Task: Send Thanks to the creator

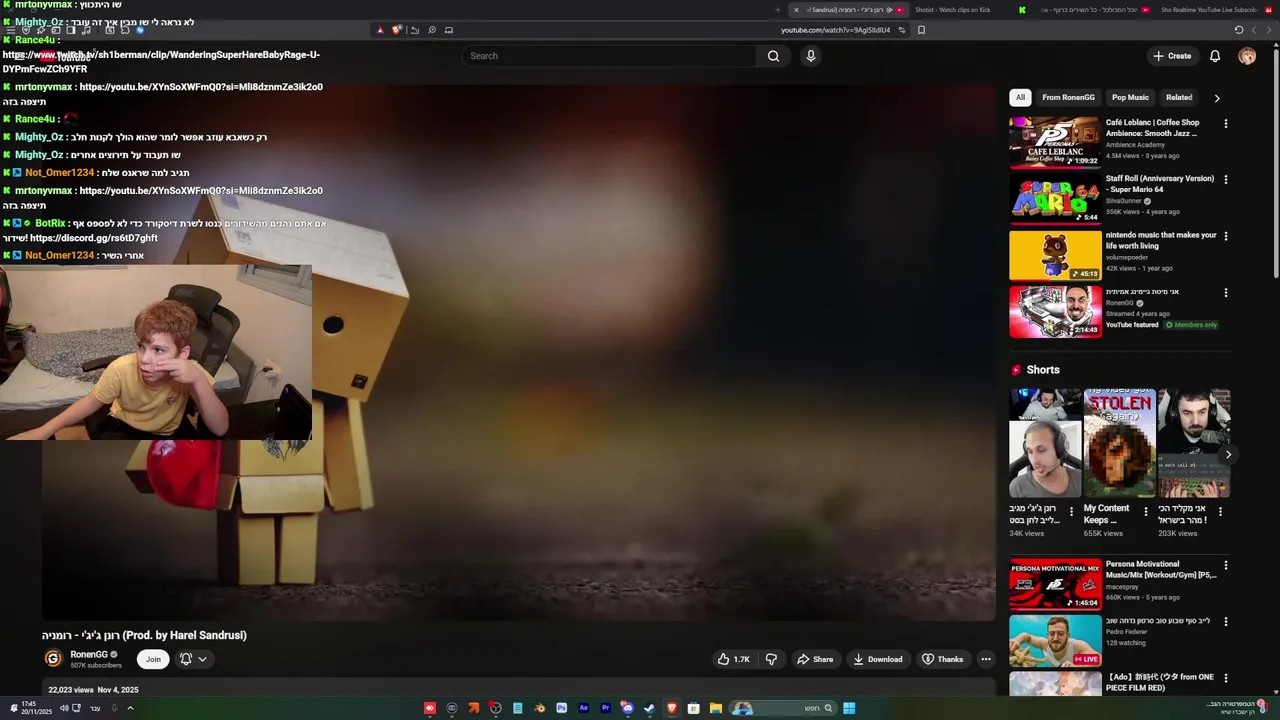Action: 943,659
